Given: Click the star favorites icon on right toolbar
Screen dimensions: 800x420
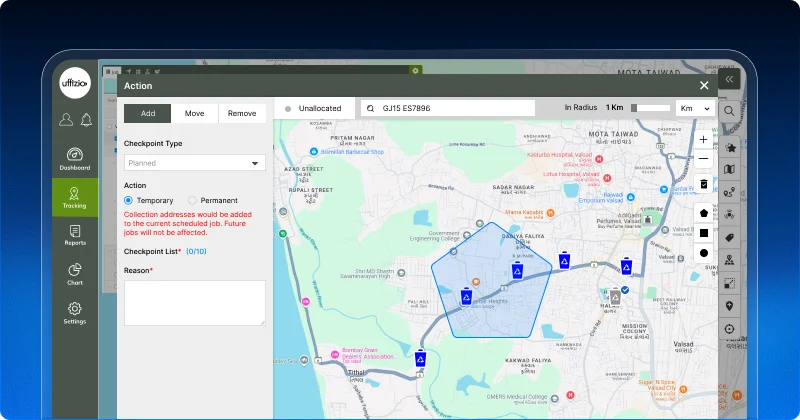Looking at the screenshot, I should click(x=730, y=147).
